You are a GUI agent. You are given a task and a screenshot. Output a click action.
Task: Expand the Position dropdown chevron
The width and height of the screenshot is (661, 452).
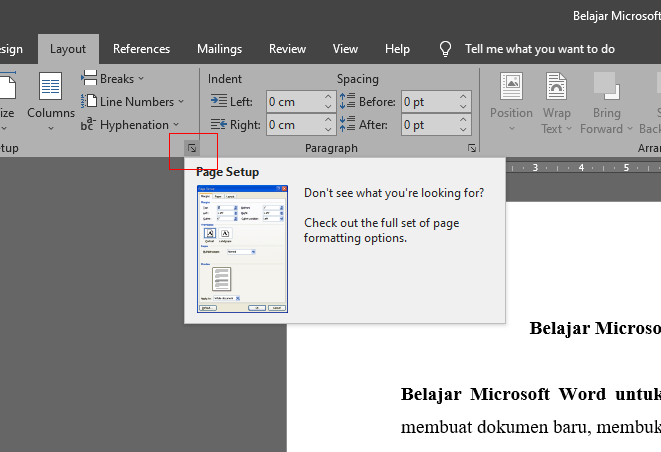tap(512, 128)
